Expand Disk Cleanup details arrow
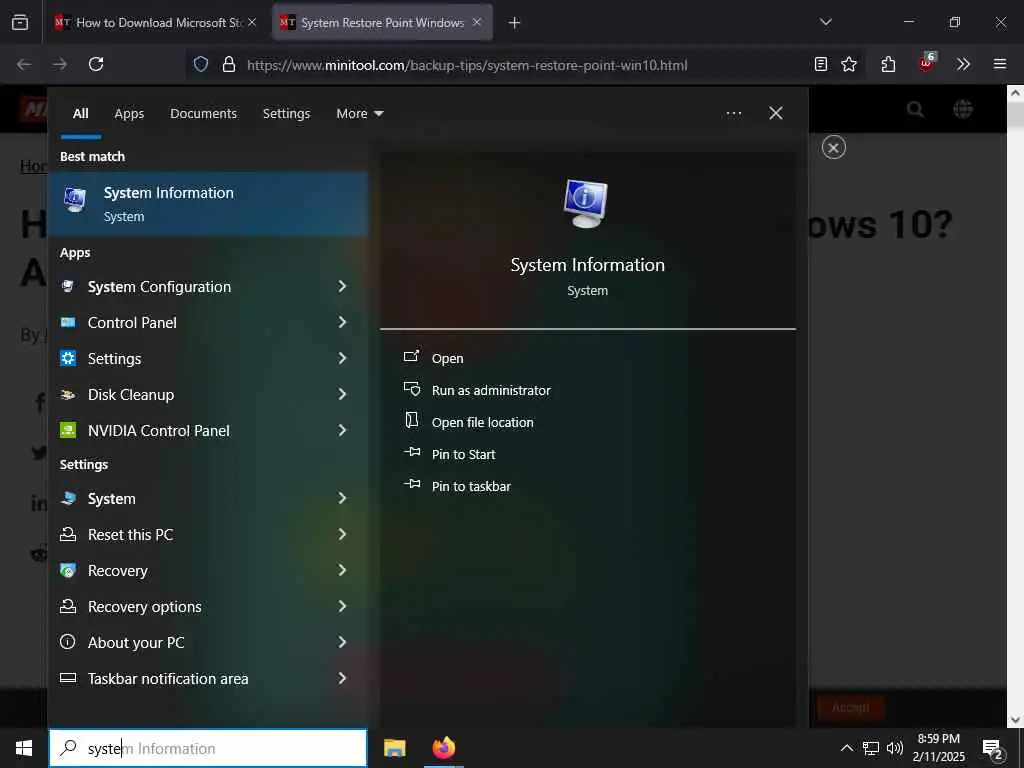The image size is (1024, 768). (342, 394)
